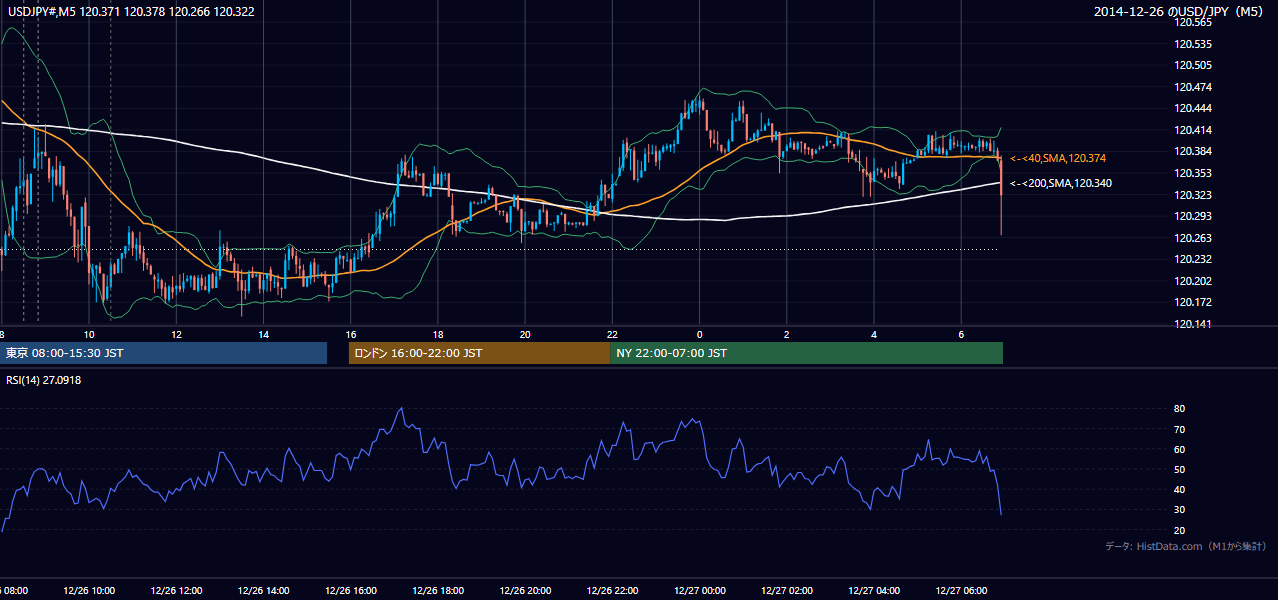
Task: Click the 200 SMA 120.340 label
Action: click(x=1061, y=183)
